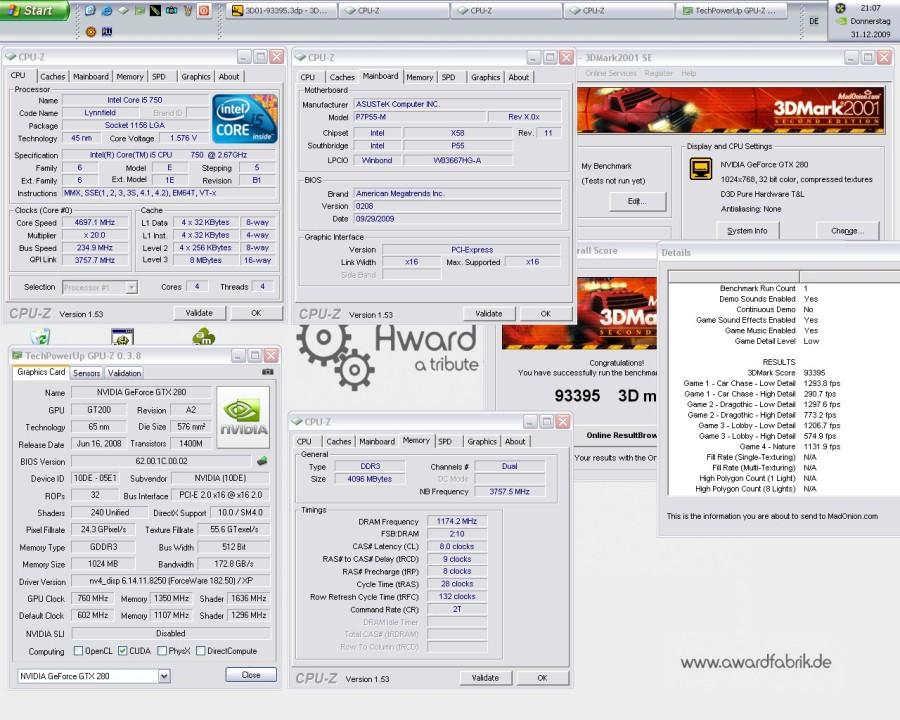Click the GPU Clock 760 MHz field in GPU-Z

click(x=92, y=598)
